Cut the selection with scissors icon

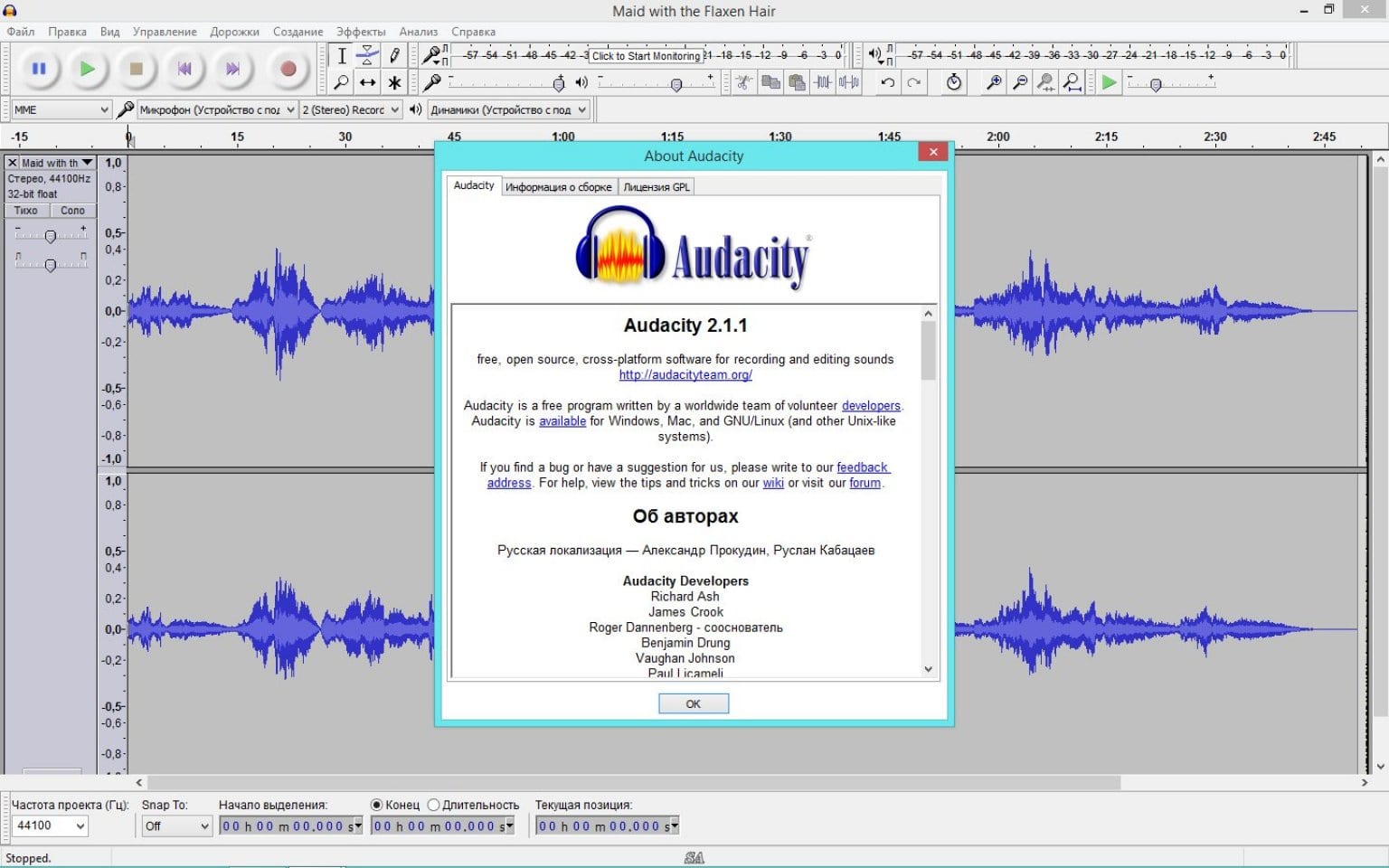coord(743,82)
